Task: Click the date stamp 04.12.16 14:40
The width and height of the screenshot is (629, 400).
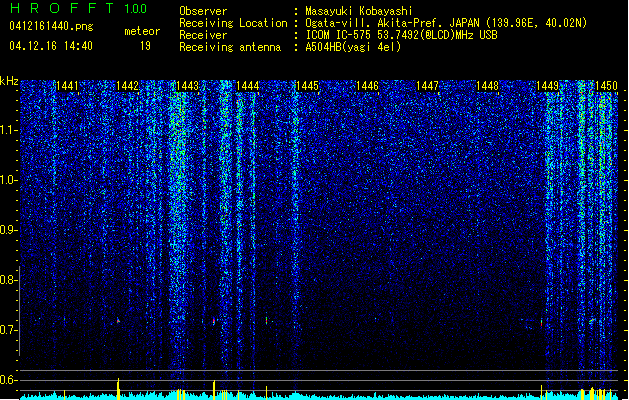Action: tap(51, 46)
